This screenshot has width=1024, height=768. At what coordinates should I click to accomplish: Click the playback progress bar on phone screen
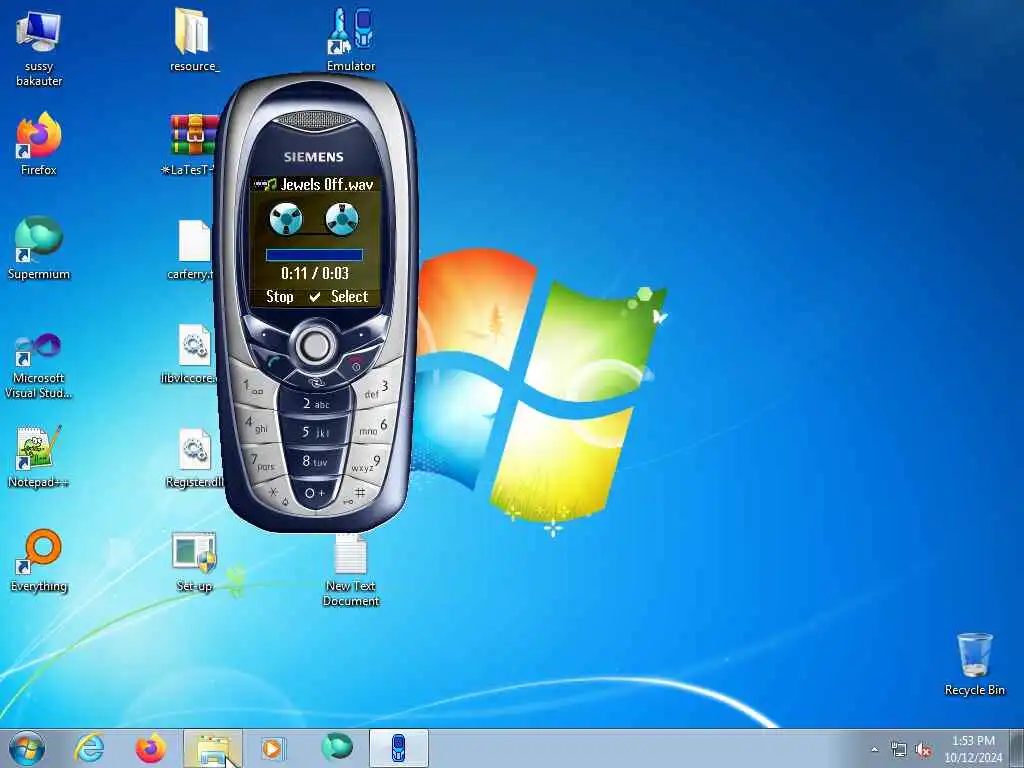tap(314, 255)
